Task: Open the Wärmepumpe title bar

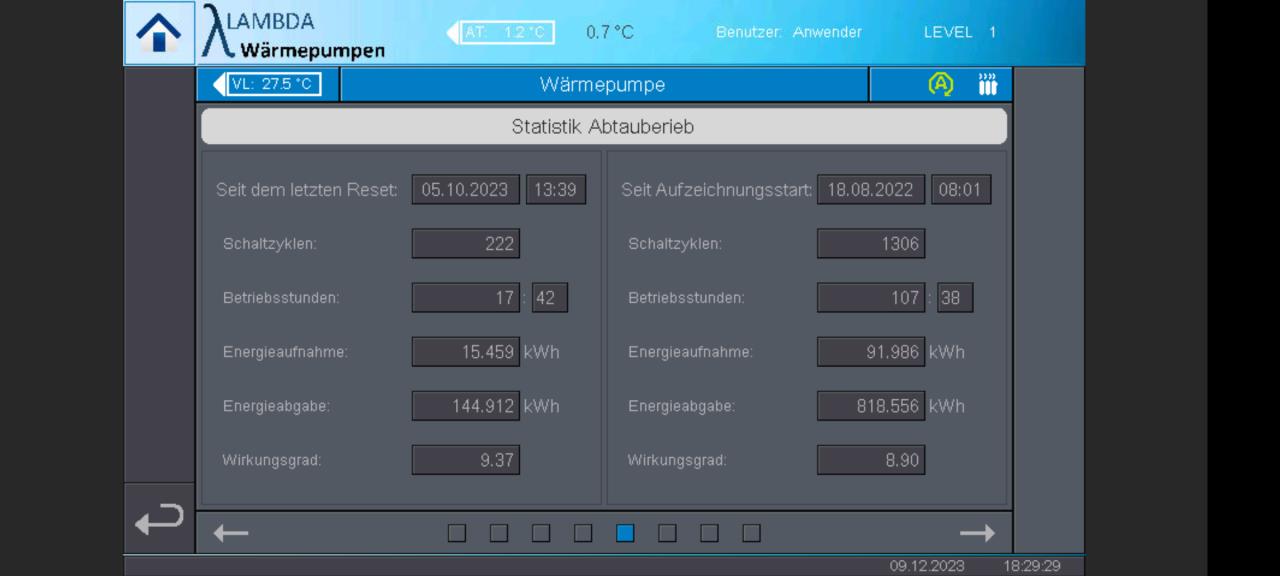Action: click(x=603, y=85)
